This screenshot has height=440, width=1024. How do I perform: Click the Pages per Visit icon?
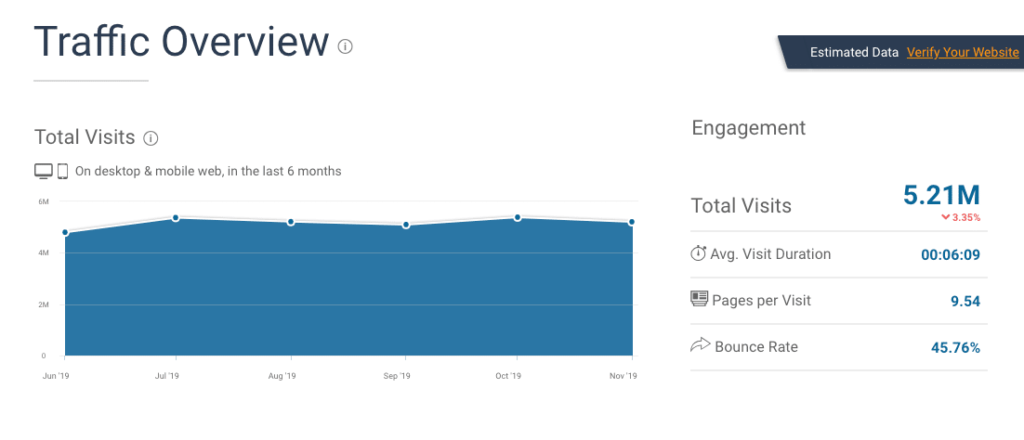point(699,300)
